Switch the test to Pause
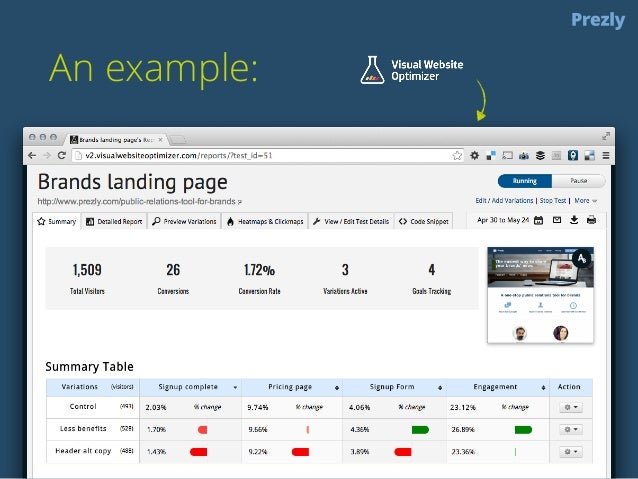The height and width of the screenshot is (479, 638). [x=579, y=181]
